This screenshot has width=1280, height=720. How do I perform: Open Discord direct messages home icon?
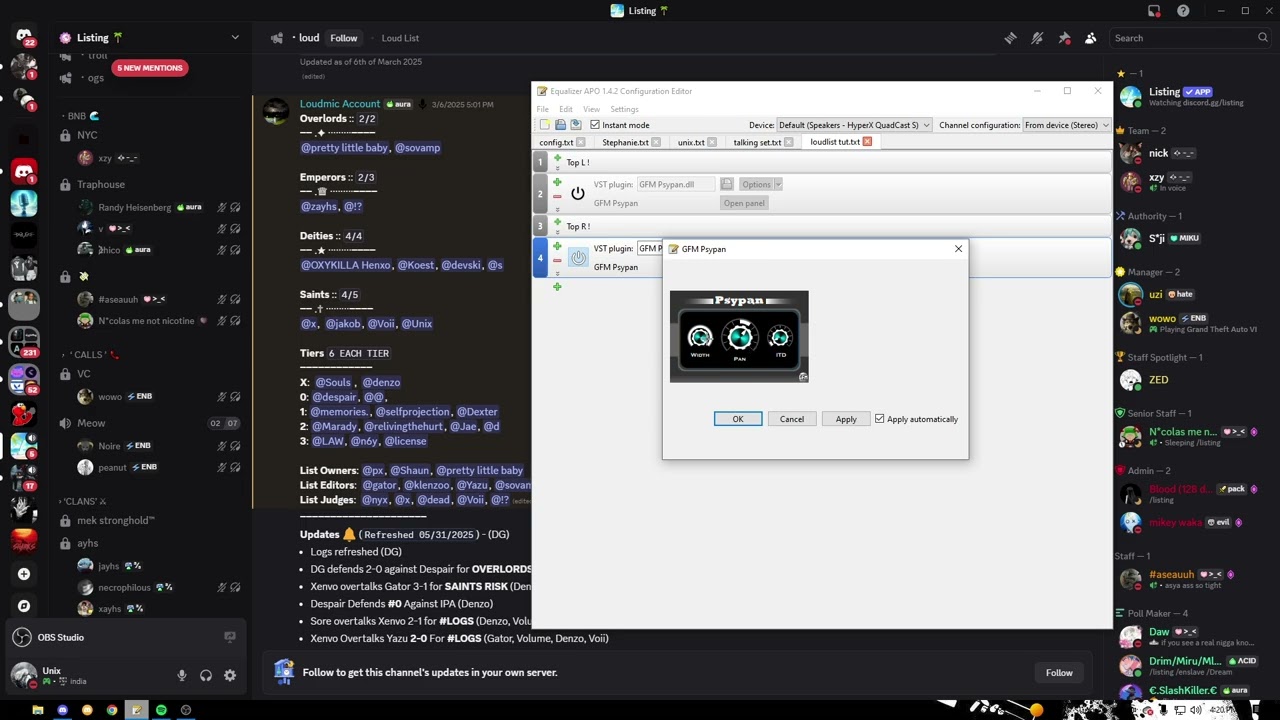(x=24, y=36)
